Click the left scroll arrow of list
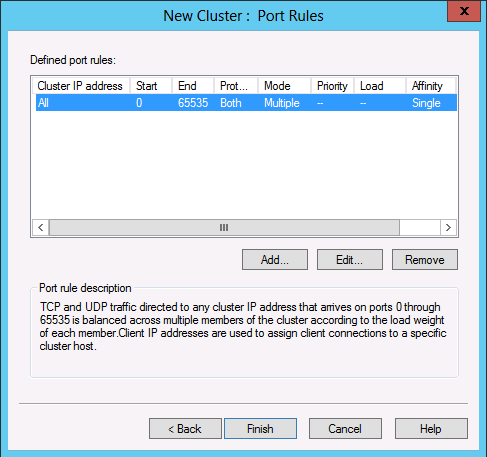 click(41, 228)
